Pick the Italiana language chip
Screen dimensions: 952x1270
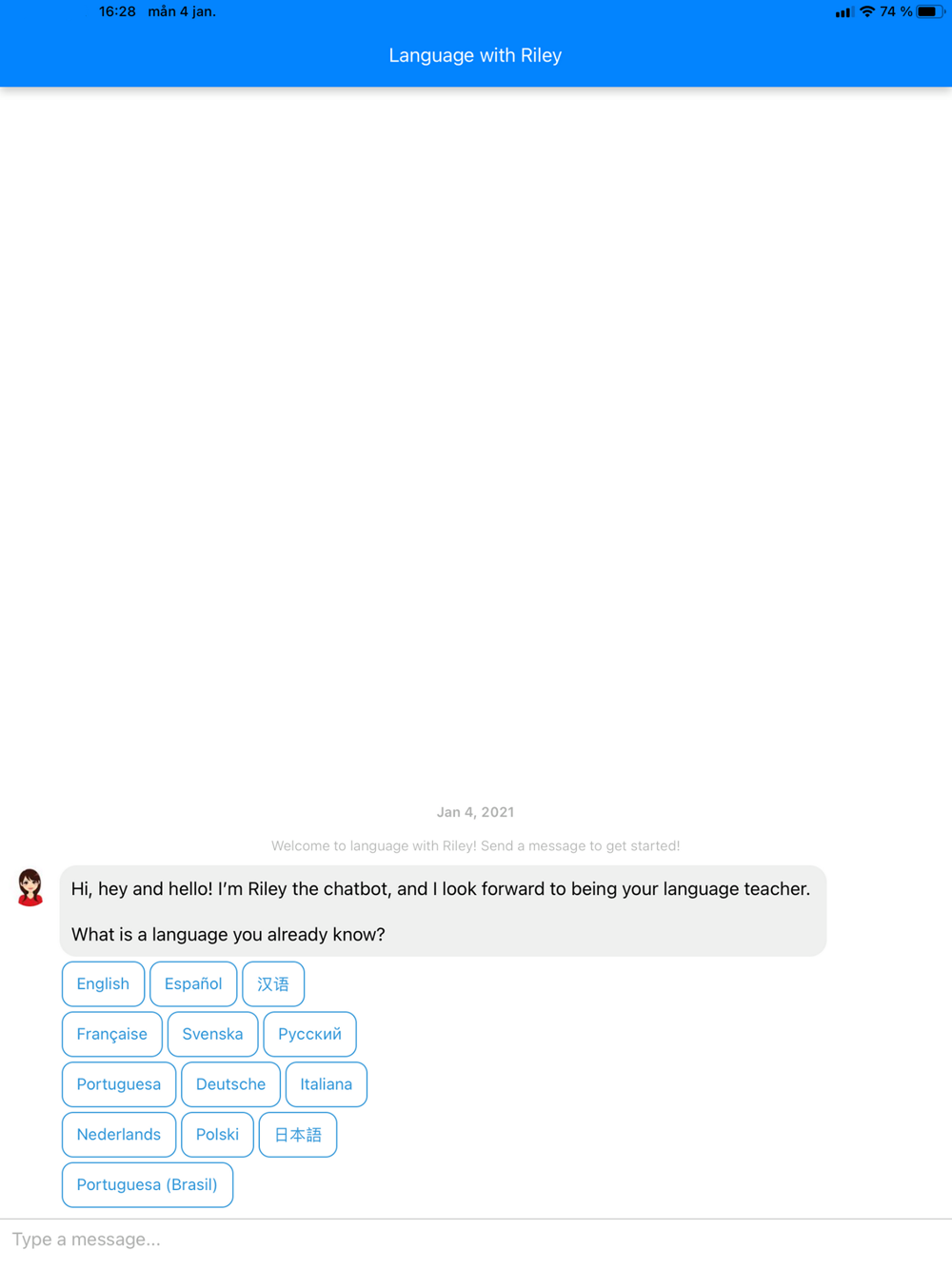327,1084
